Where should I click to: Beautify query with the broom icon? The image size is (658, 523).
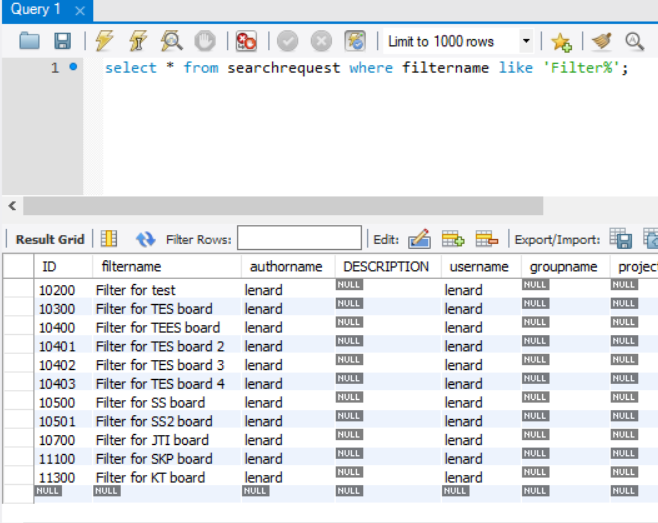click(x=601, y=41)
